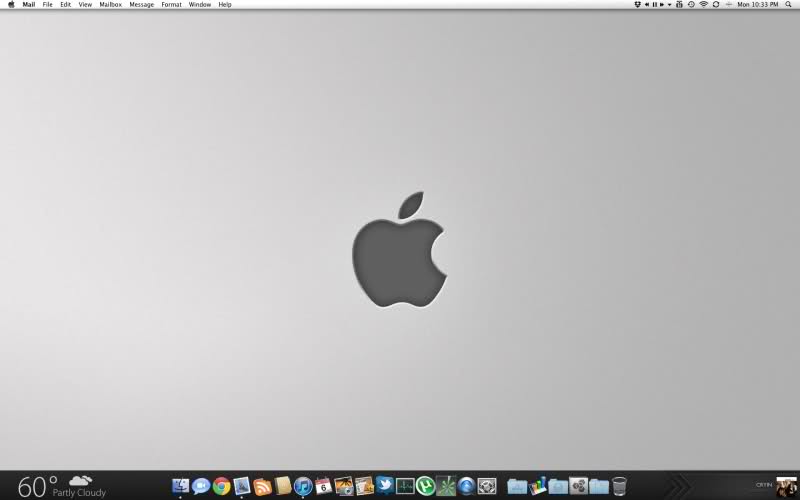Image resolution: width=800 pixels, height=500 pixels.
Task: Launch iTunes from the Dock
Action: pos(303,486)
